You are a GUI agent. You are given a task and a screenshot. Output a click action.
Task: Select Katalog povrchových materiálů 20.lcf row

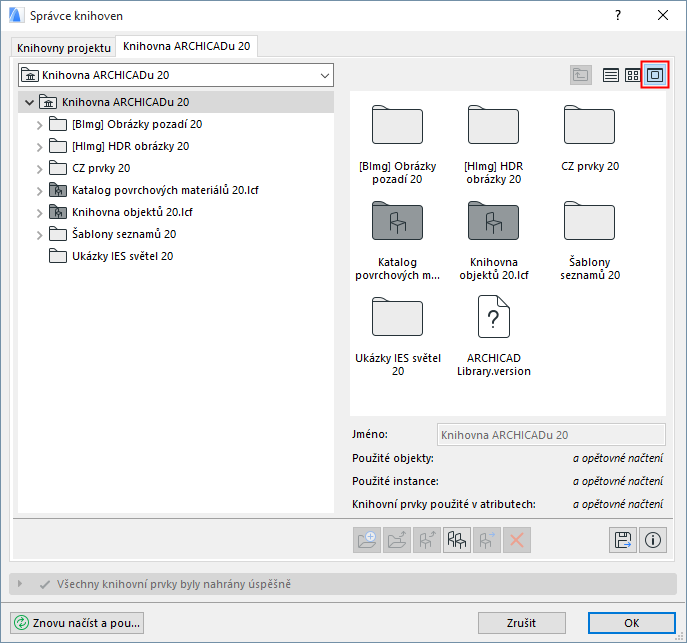click(x=176, y=190)
